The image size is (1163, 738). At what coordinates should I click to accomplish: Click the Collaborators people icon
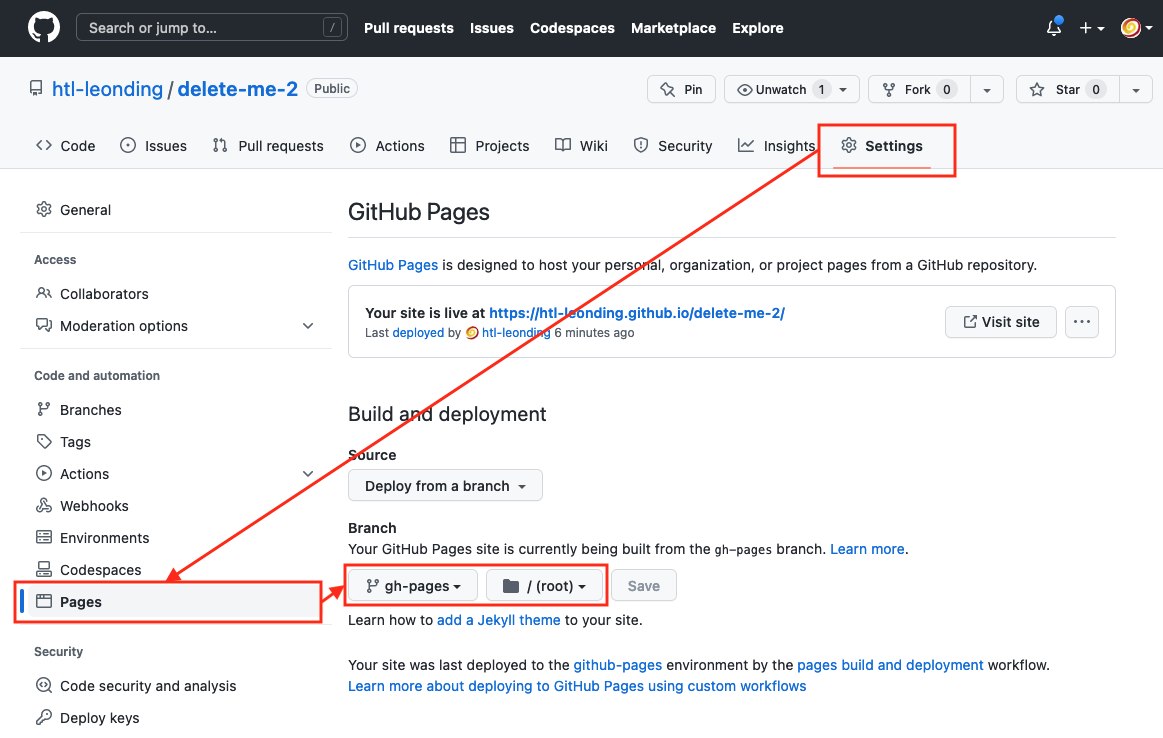(x=44, y=293)
